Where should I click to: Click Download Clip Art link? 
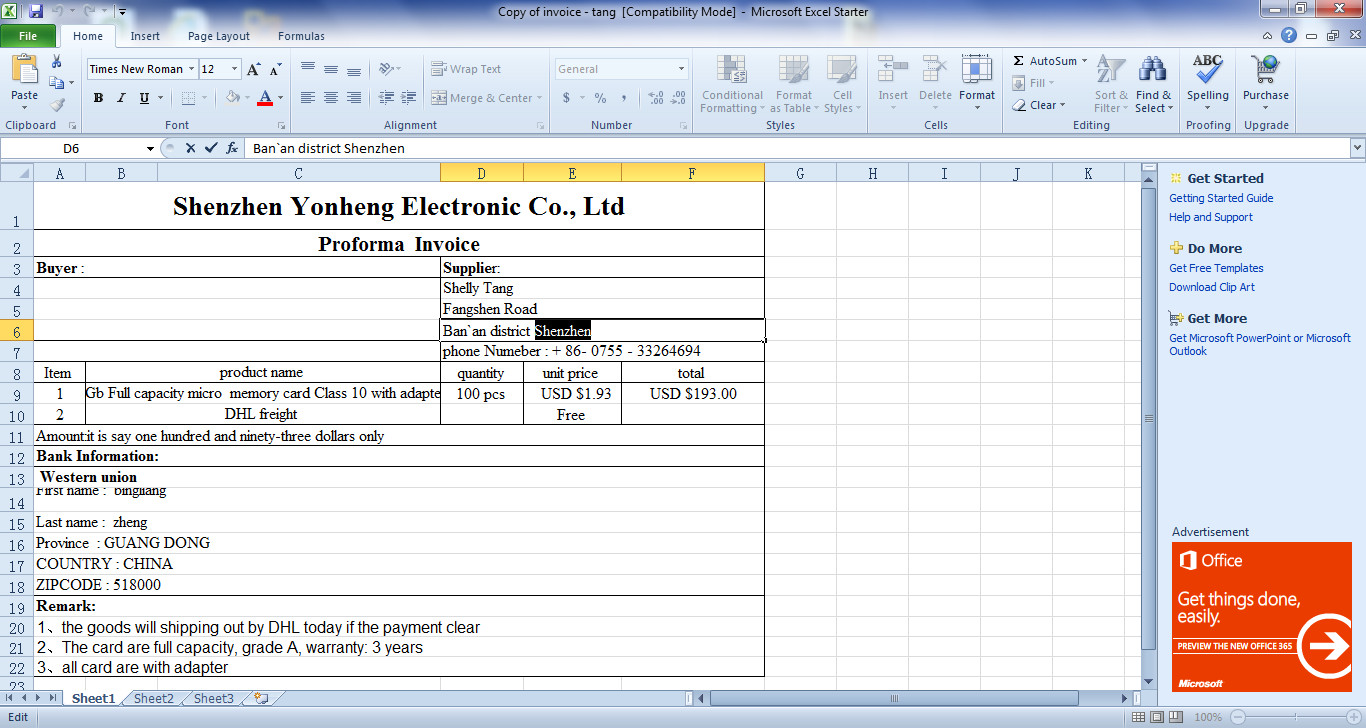click(x=1212, y=287)
